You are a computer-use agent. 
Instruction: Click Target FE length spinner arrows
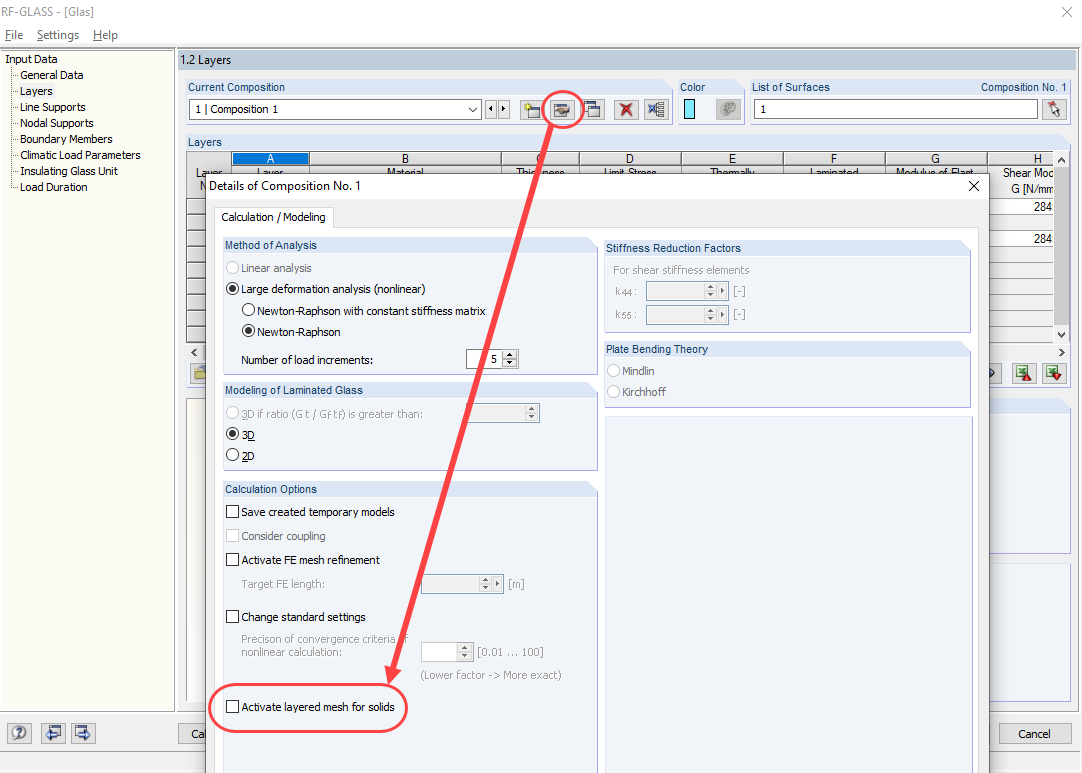[485, 584]
